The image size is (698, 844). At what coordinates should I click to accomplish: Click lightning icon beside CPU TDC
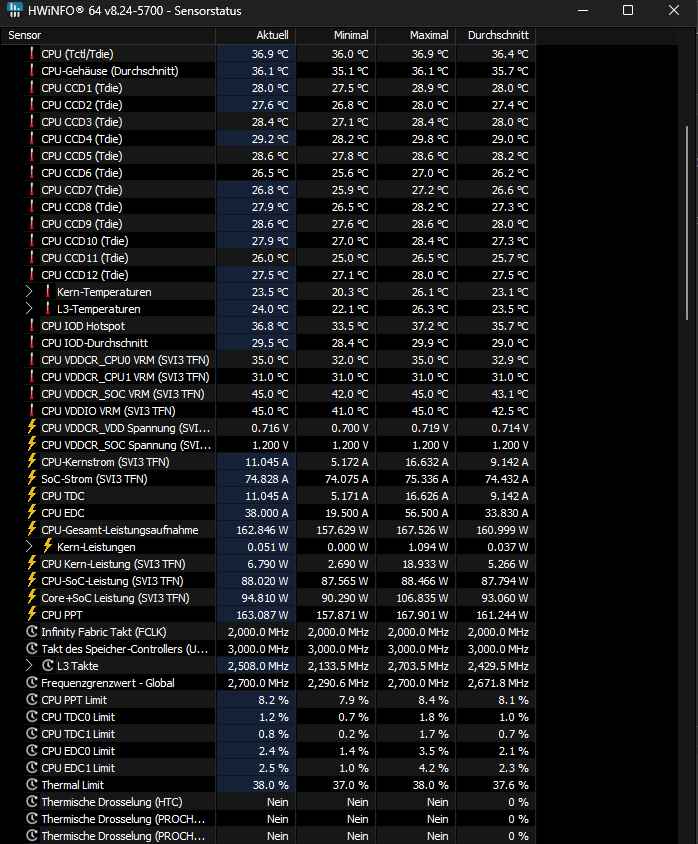(32, 495)
